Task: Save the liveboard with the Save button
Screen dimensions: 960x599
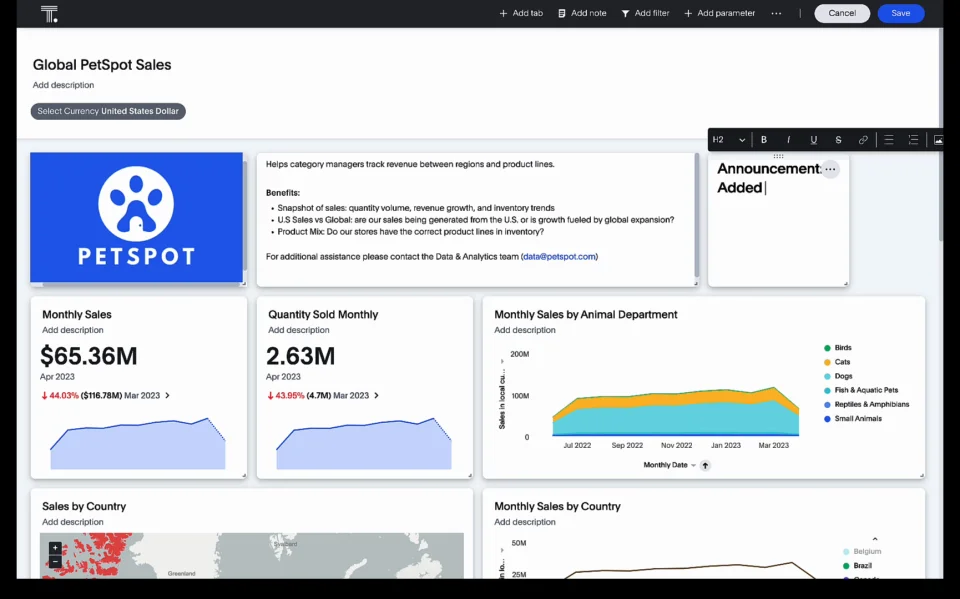Action: [x=900, y=13]
